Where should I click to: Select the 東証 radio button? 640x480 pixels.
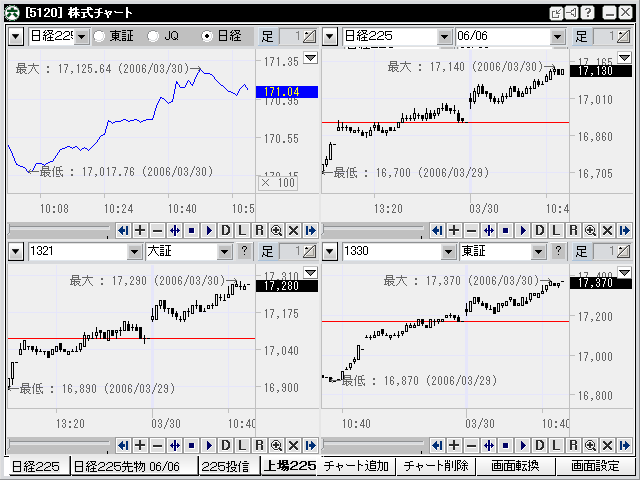[99, 36]
